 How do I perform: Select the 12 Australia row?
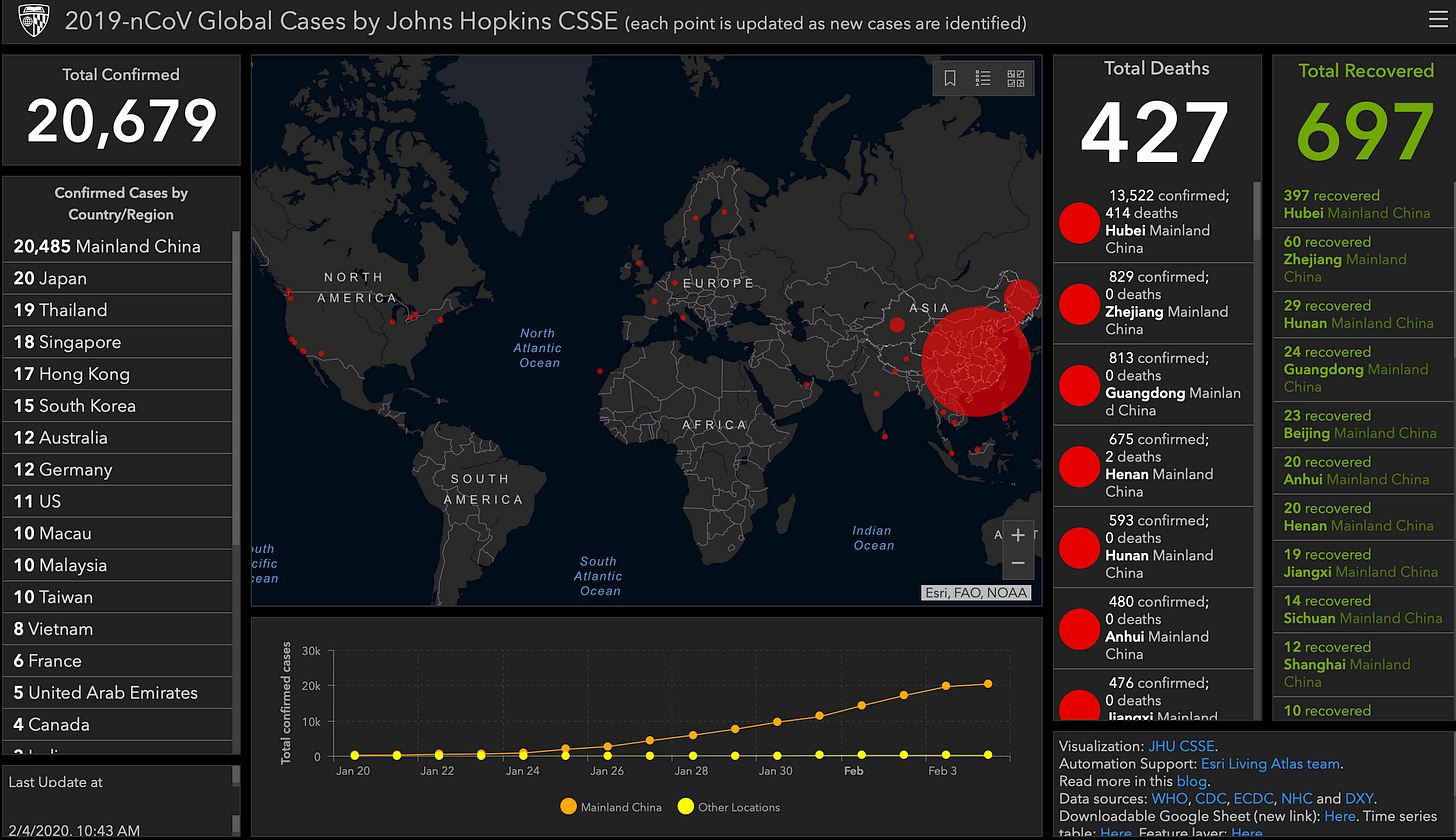pyautogui.click(x=118, y=438)
